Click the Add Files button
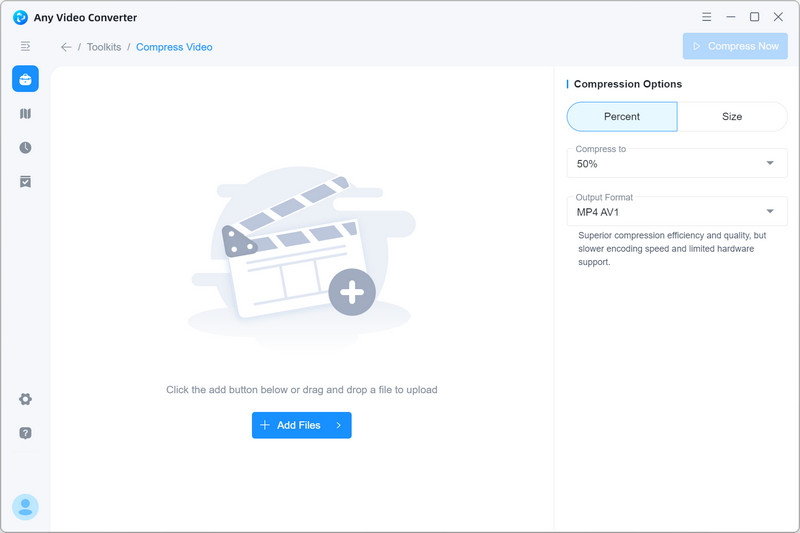The image size is (800, 533). (x=302, y=425)
